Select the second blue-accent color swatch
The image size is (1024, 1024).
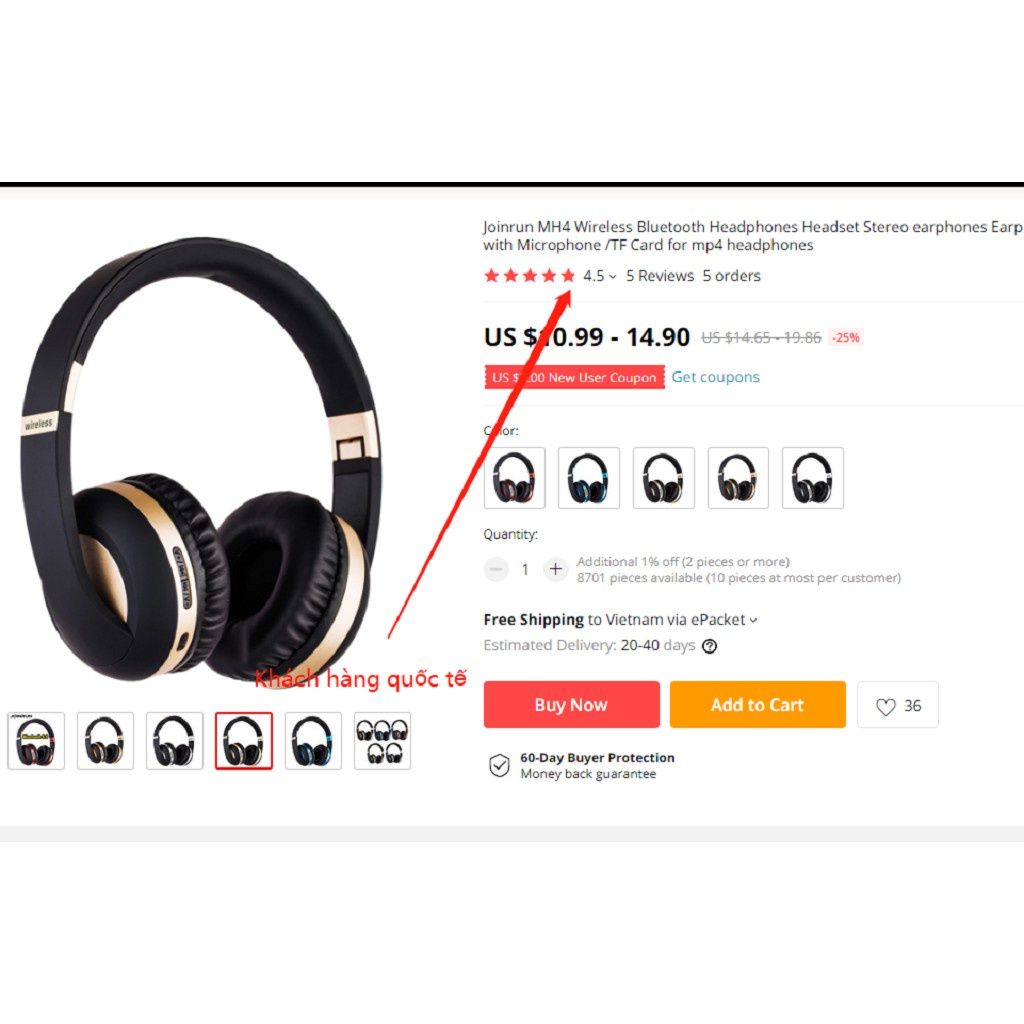589,478
